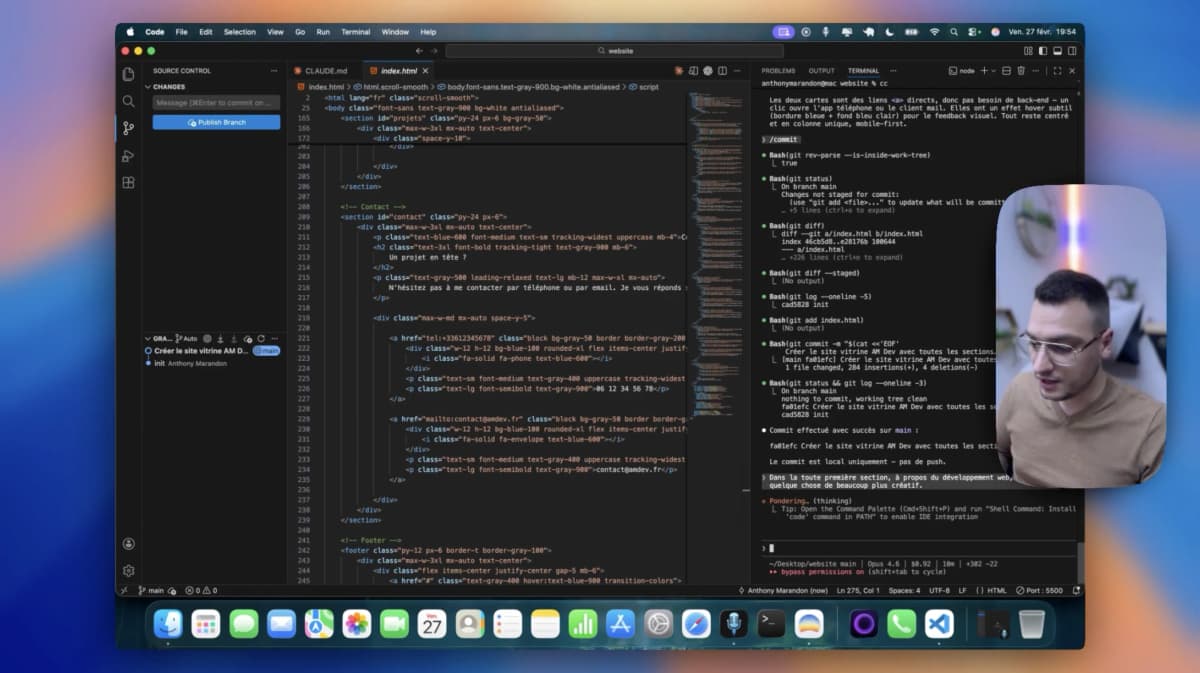1200x673 pixels.
Task: Click the Accounts icon in activity bar
Action: (128, 544)
